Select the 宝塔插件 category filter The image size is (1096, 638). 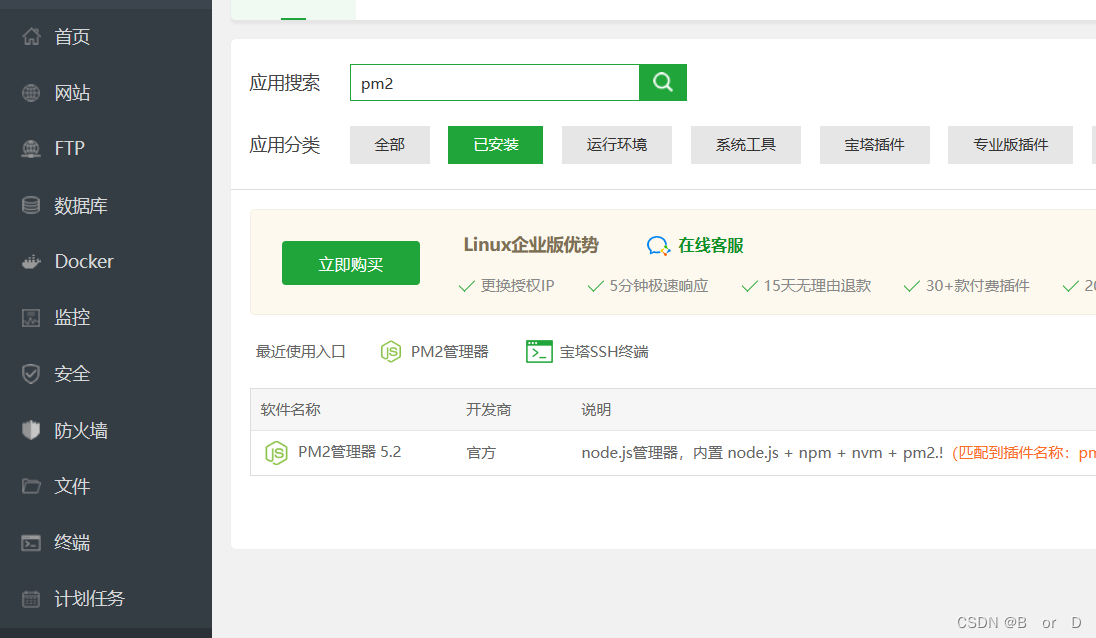[874, 145]
